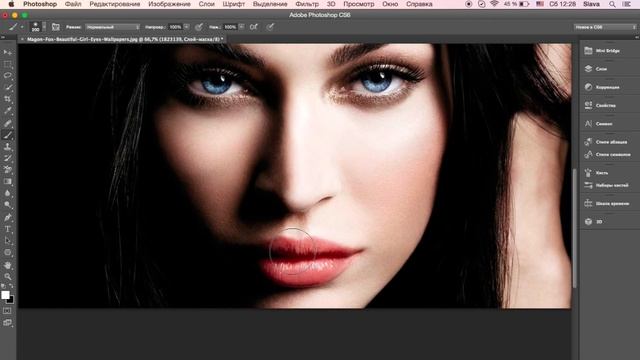The height and width of the screenshot is (360, 640).
Task: Click the background color swatch
Action: (x=12, y=301)
